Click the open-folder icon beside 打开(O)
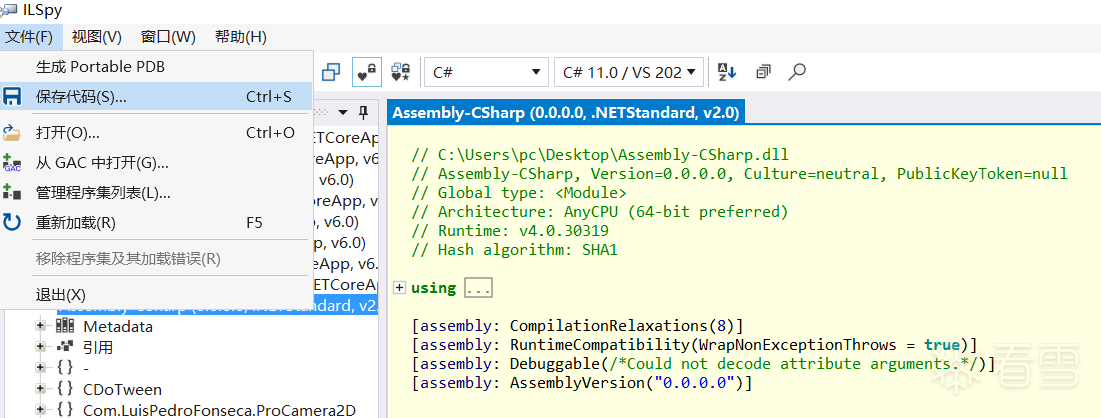 (12, 132)
